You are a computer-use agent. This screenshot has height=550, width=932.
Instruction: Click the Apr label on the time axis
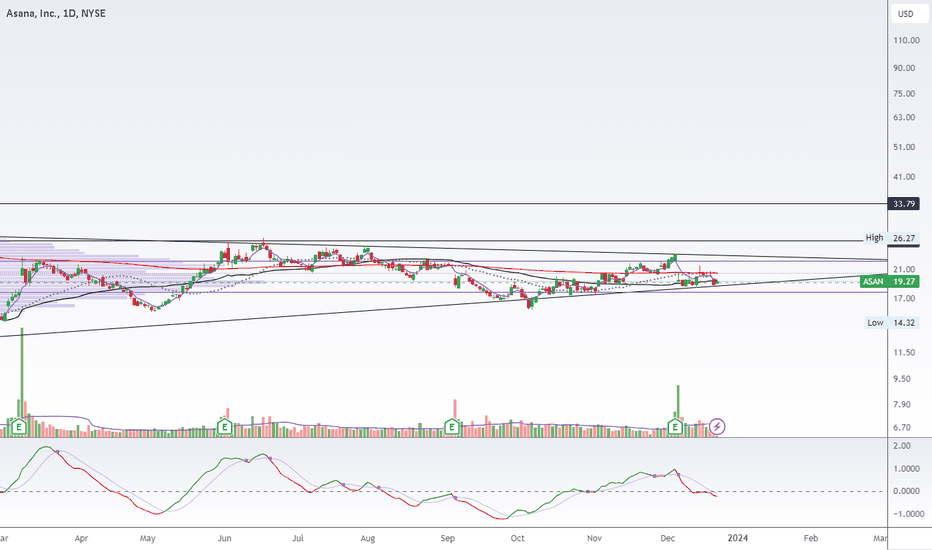(x=81, y=538)
